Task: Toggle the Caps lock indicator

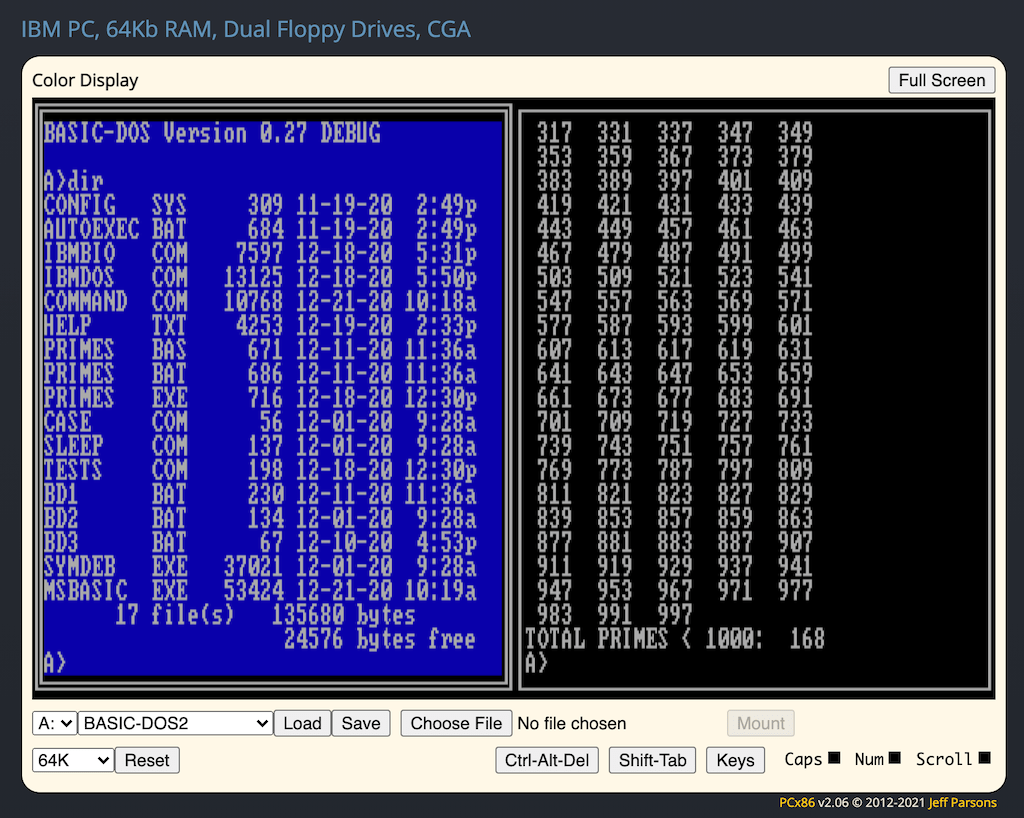Action: pyautogui.click(x=834, y=758)
